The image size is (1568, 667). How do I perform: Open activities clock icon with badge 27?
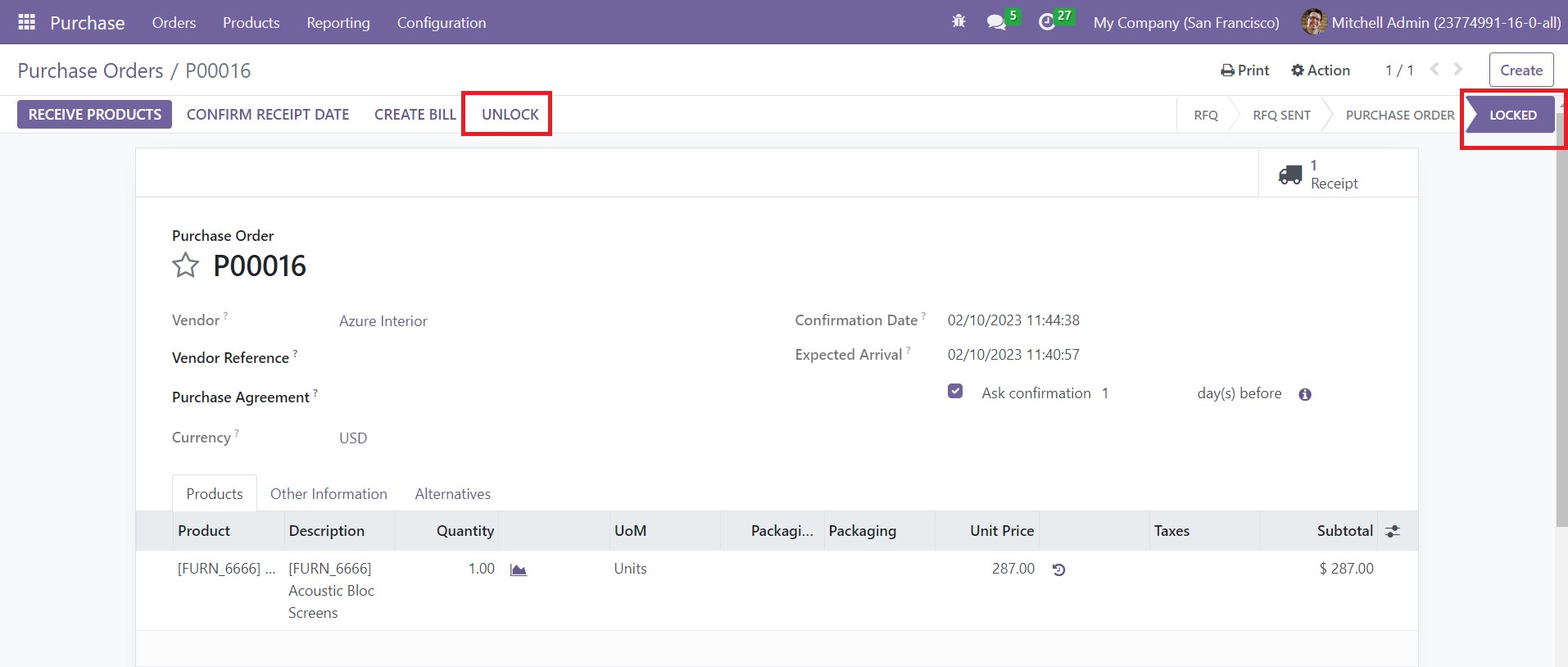1046,22
